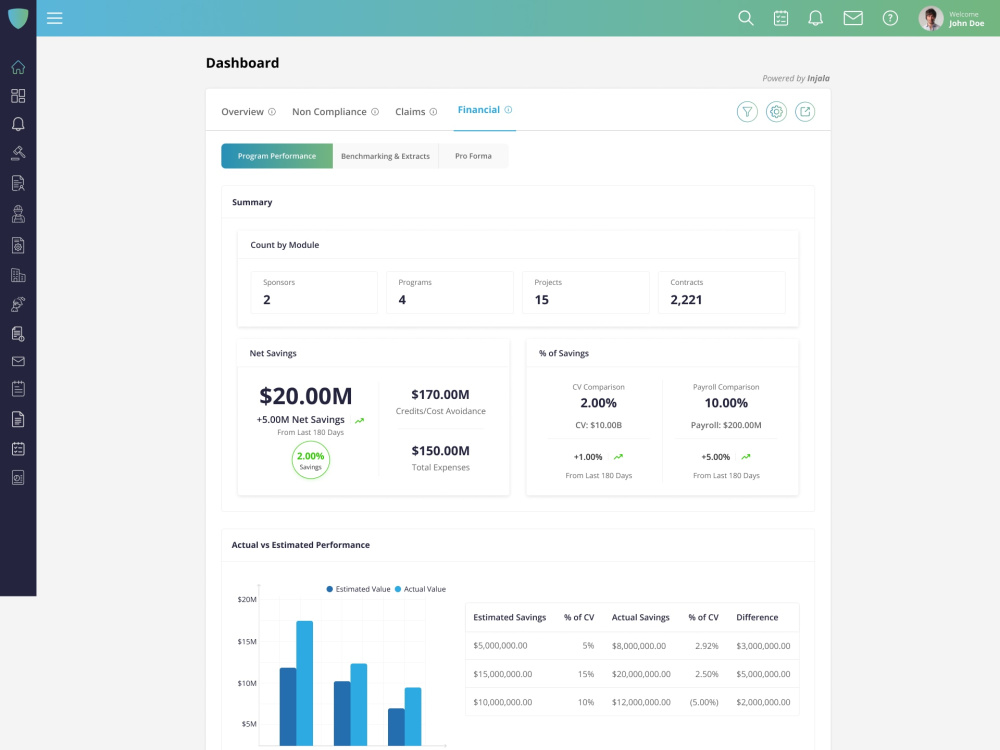Toggle Estimated Value legend item
The image size is (1000, 750).
tap(358, 589)
